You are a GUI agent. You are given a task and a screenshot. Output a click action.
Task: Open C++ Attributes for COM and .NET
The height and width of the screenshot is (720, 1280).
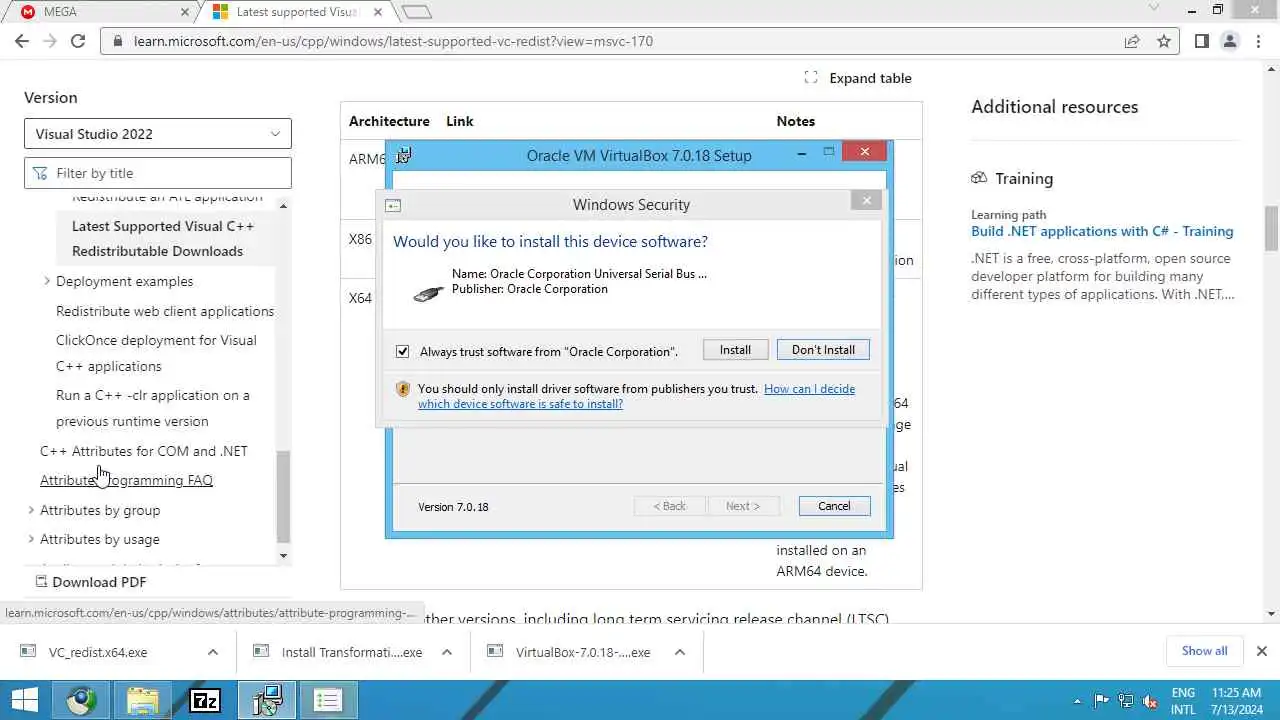coord(144,451)
